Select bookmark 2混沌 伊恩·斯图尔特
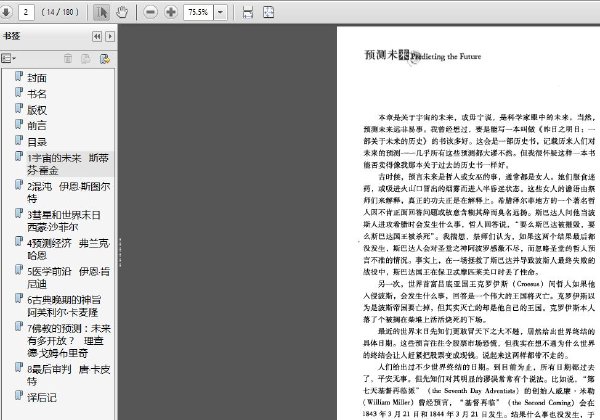600x420 pixels. 68,192
